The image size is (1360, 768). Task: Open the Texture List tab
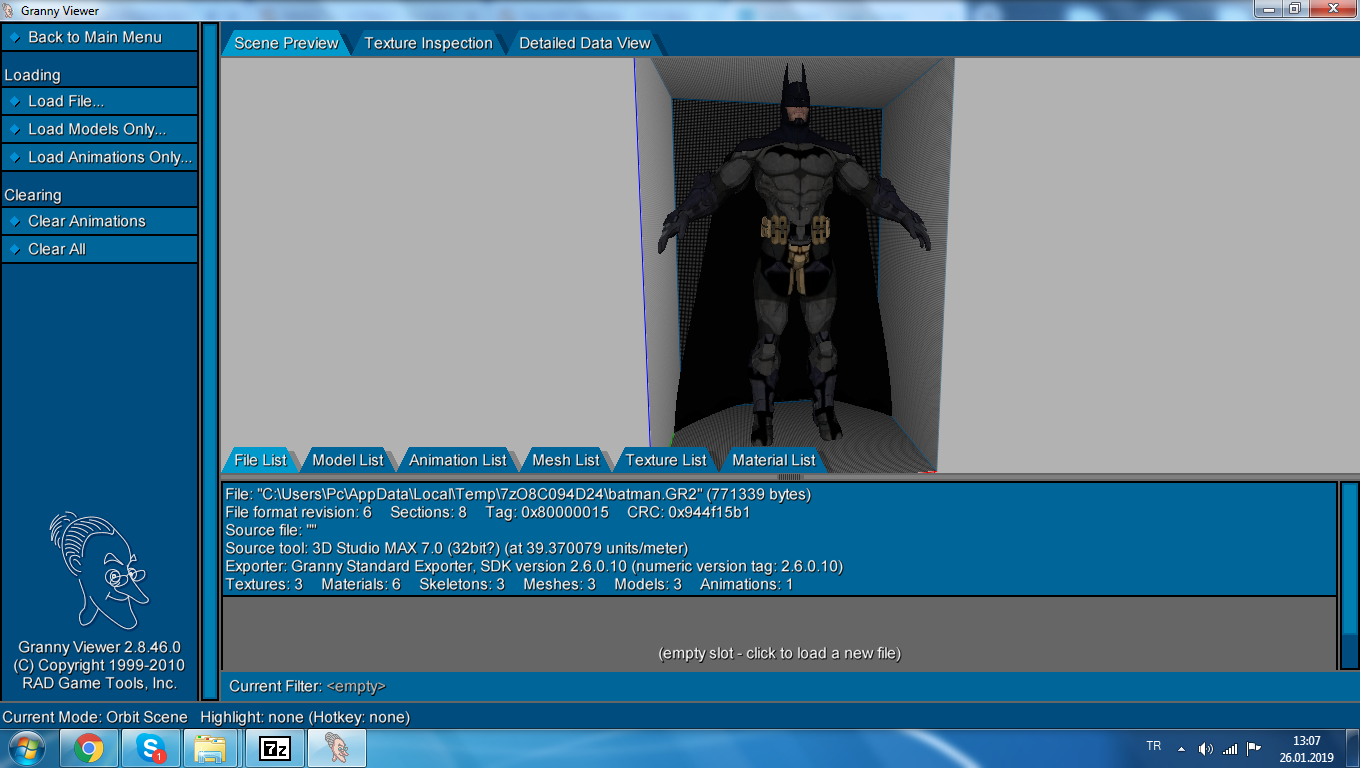pyautogui.click(x=665, y=460)
